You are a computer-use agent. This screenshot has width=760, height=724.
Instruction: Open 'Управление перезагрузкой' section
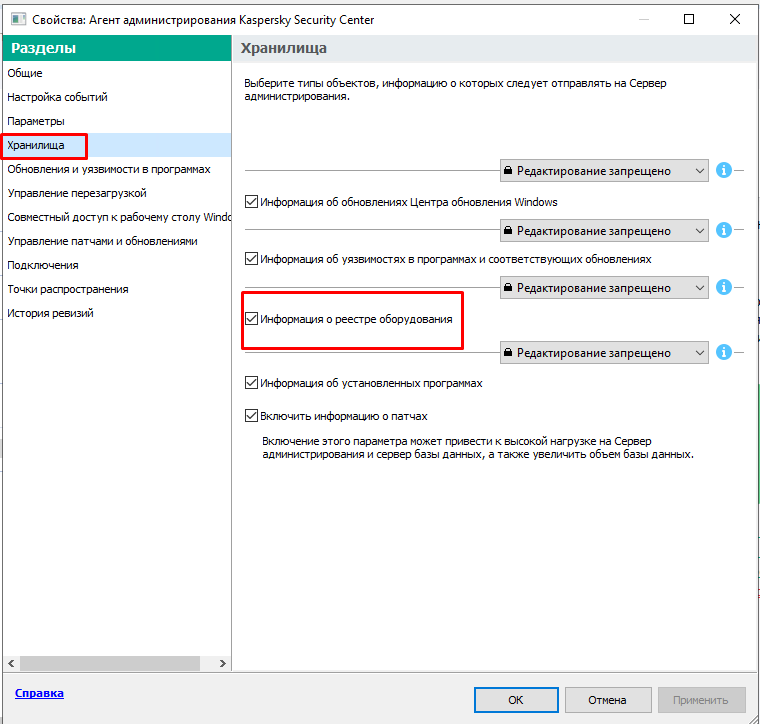pyautogui.click(x=117, y=193)
